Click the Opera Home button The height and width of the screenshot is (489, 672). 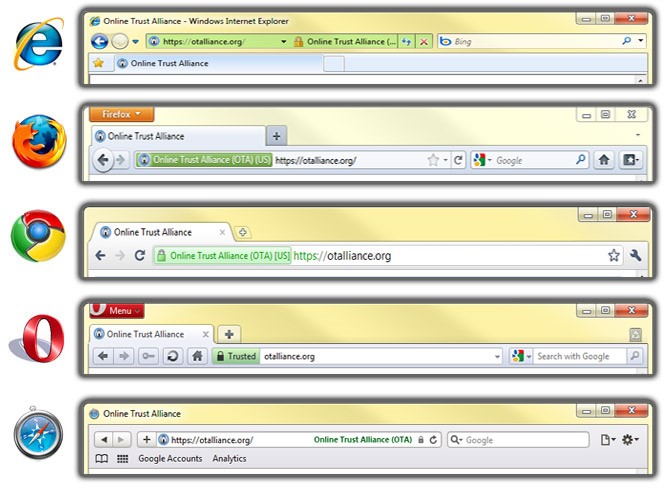[x=197, y=356]
